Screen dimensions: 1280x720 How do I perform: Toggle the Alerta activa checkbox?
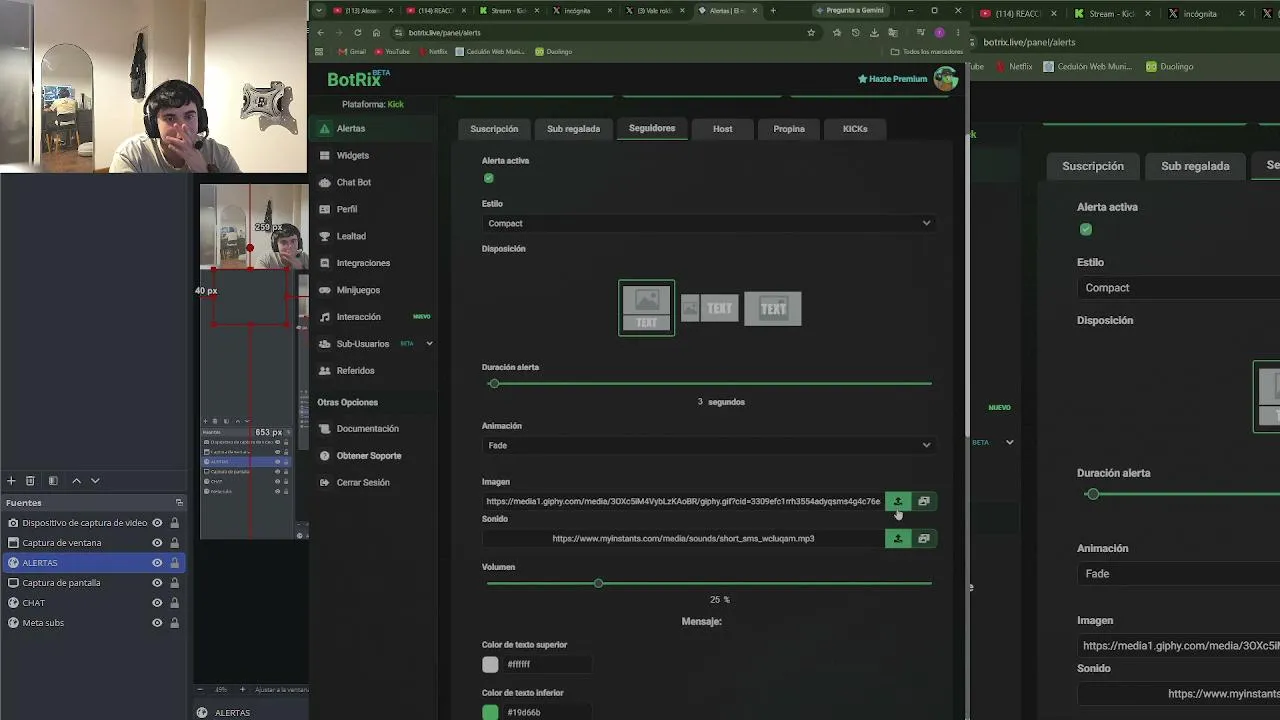[x=489, y=178]
